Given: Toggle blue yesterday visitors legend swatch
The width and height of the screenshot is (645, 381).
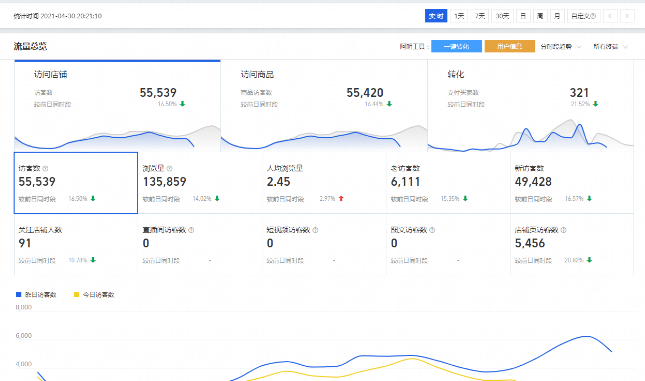Looking at the screenshot, I should tap(18, 295).
